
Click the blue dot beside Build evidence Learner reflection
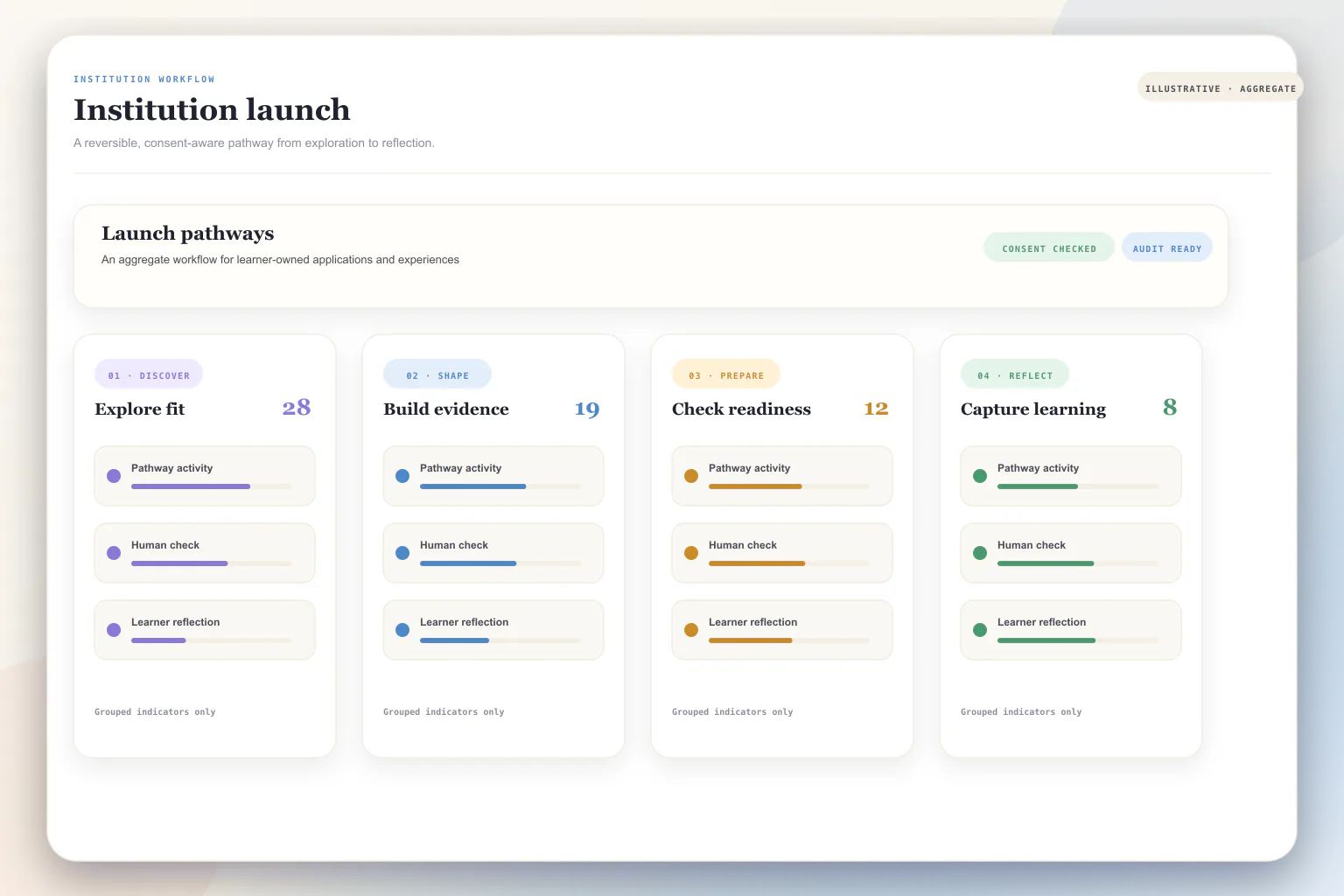pos(402,630)
